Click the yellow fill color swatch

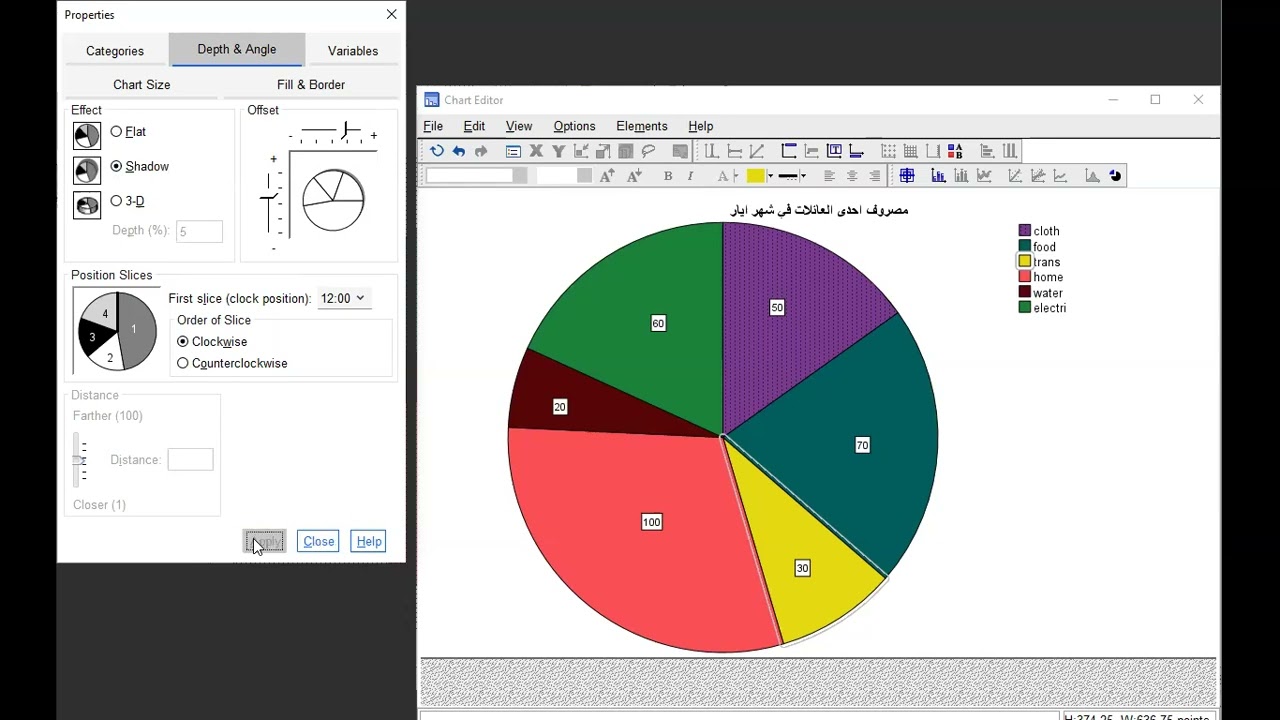click(x=755, y=176)
